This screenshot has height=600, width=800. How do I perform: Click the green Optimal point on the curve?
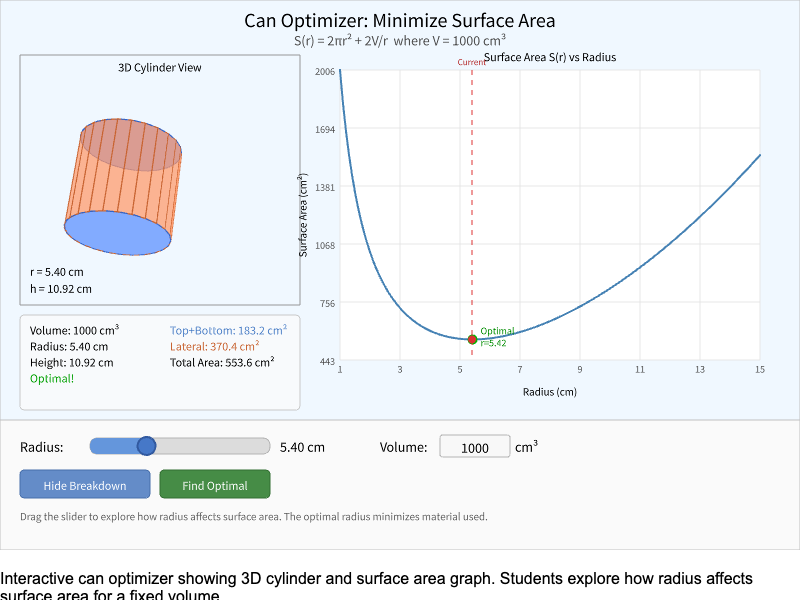tap(471, 339)
